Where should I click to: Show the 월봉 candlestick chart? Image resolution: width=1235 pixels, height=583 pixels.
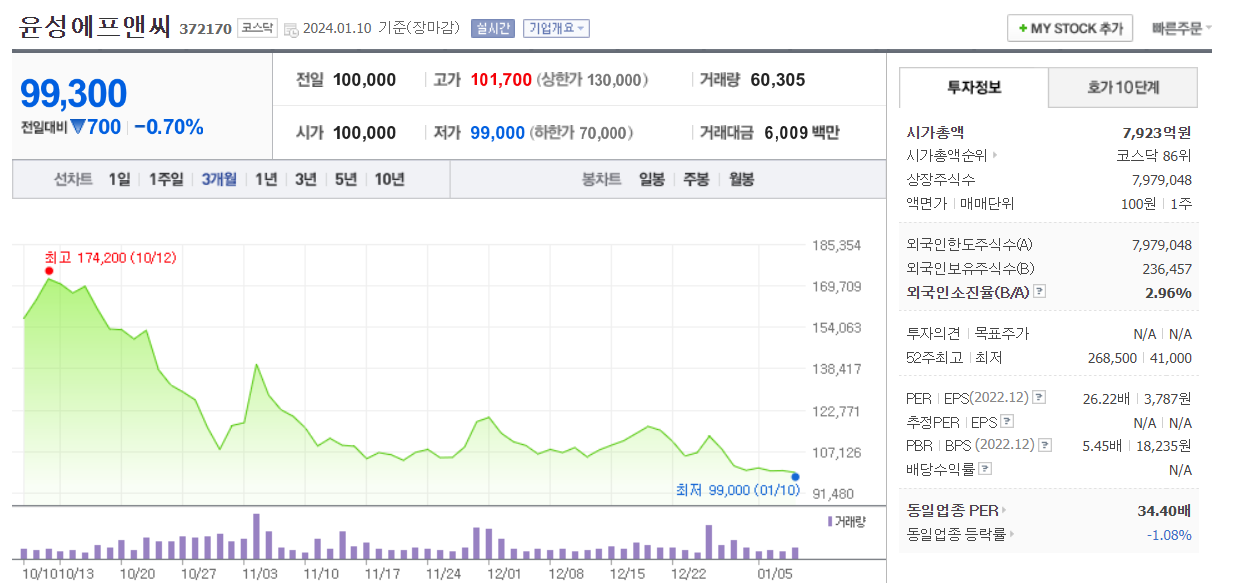click(x=741, y=179)
